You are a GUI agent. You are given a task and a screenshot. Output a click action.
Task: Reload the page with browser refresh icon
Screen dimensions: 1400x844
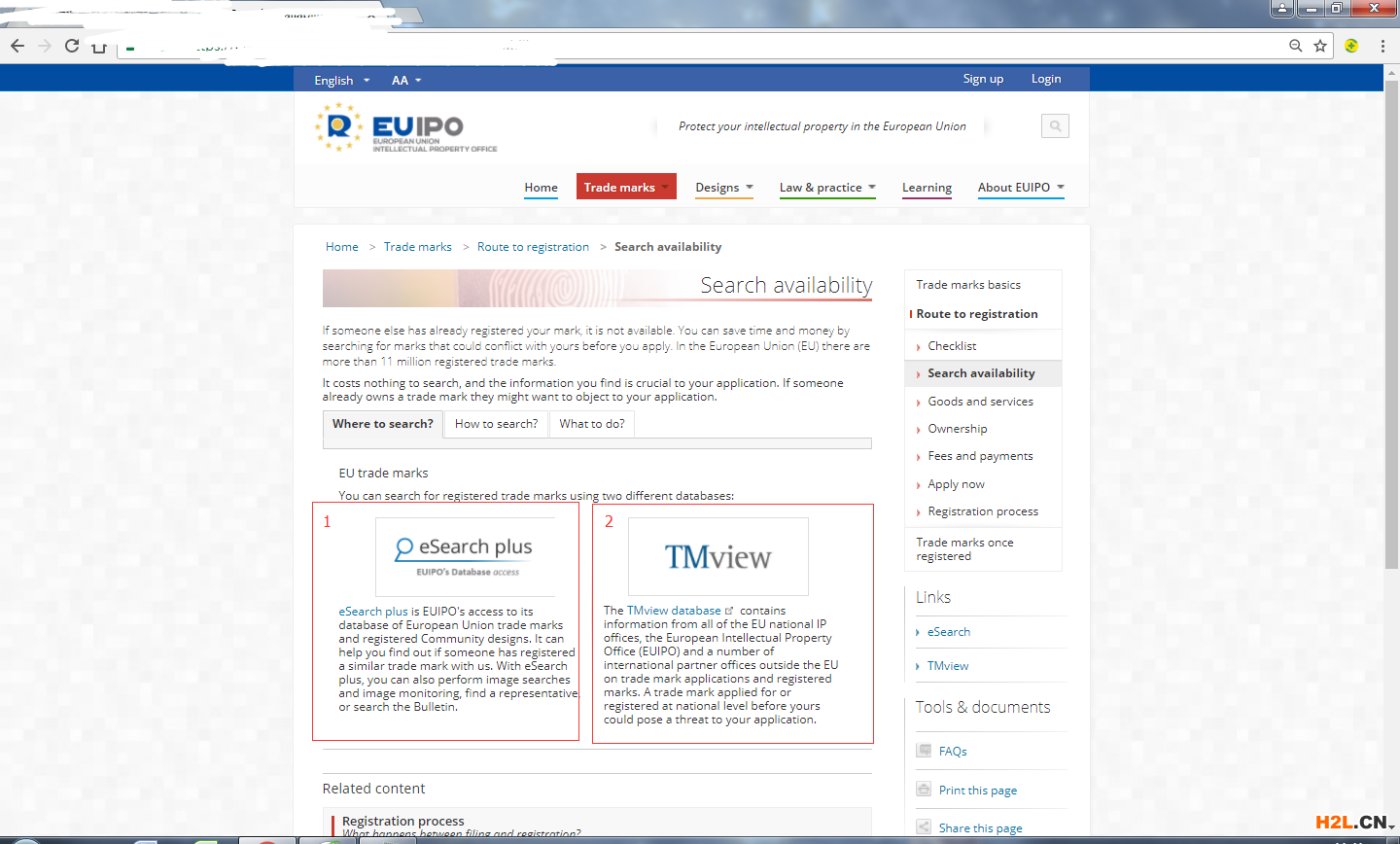click(72, 46)
